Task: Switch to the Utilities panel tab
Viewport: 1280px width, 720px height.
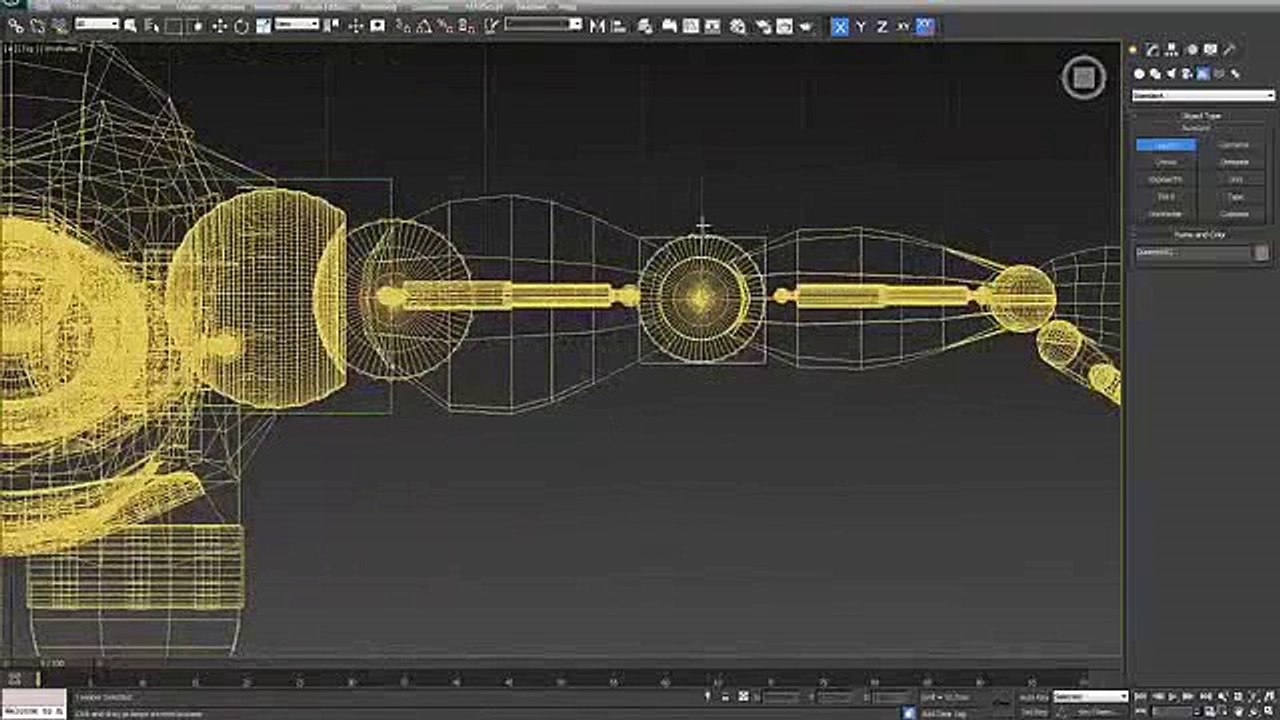Action: 1229,49
